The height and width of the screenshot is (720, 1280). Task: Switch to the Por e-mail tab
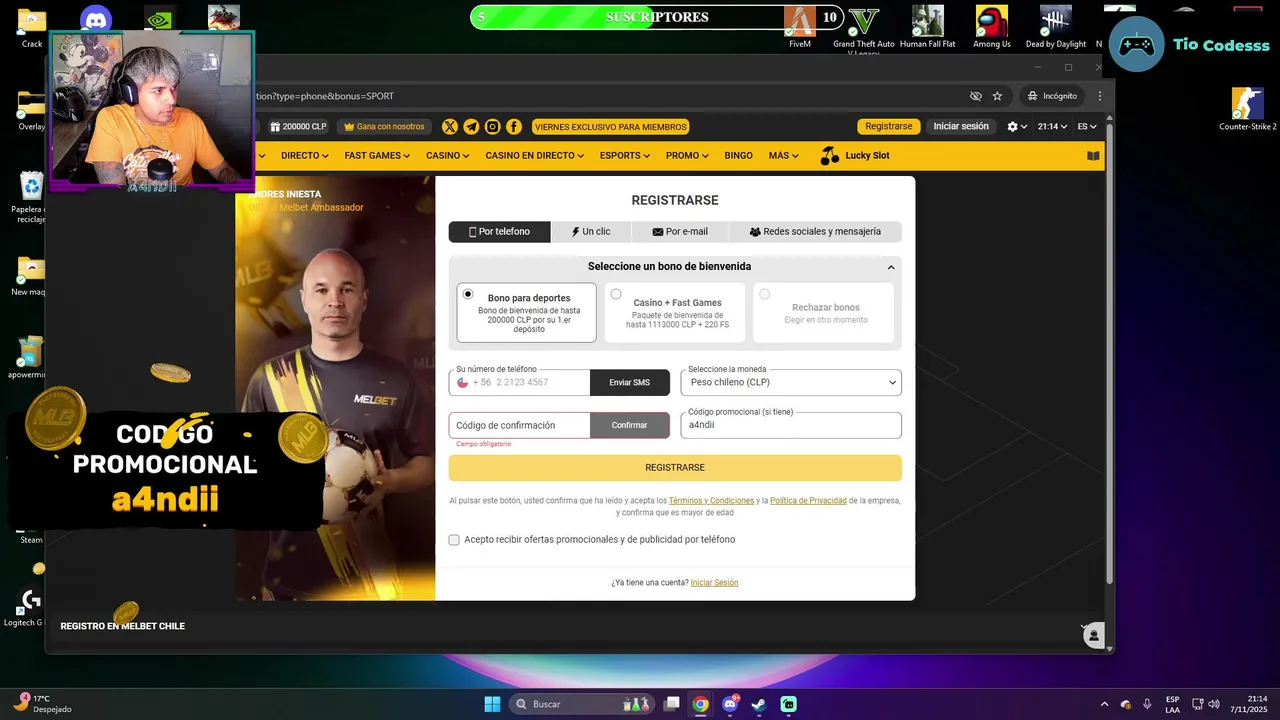(x=680, y=232)
